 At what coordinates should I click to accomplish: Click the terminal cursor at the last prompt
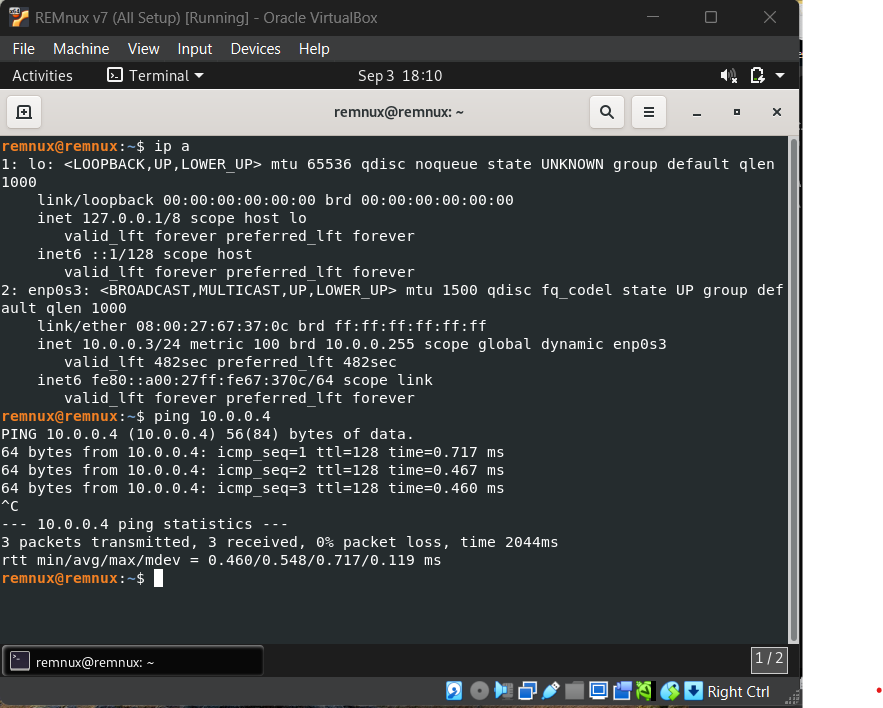tap(158, 578)
